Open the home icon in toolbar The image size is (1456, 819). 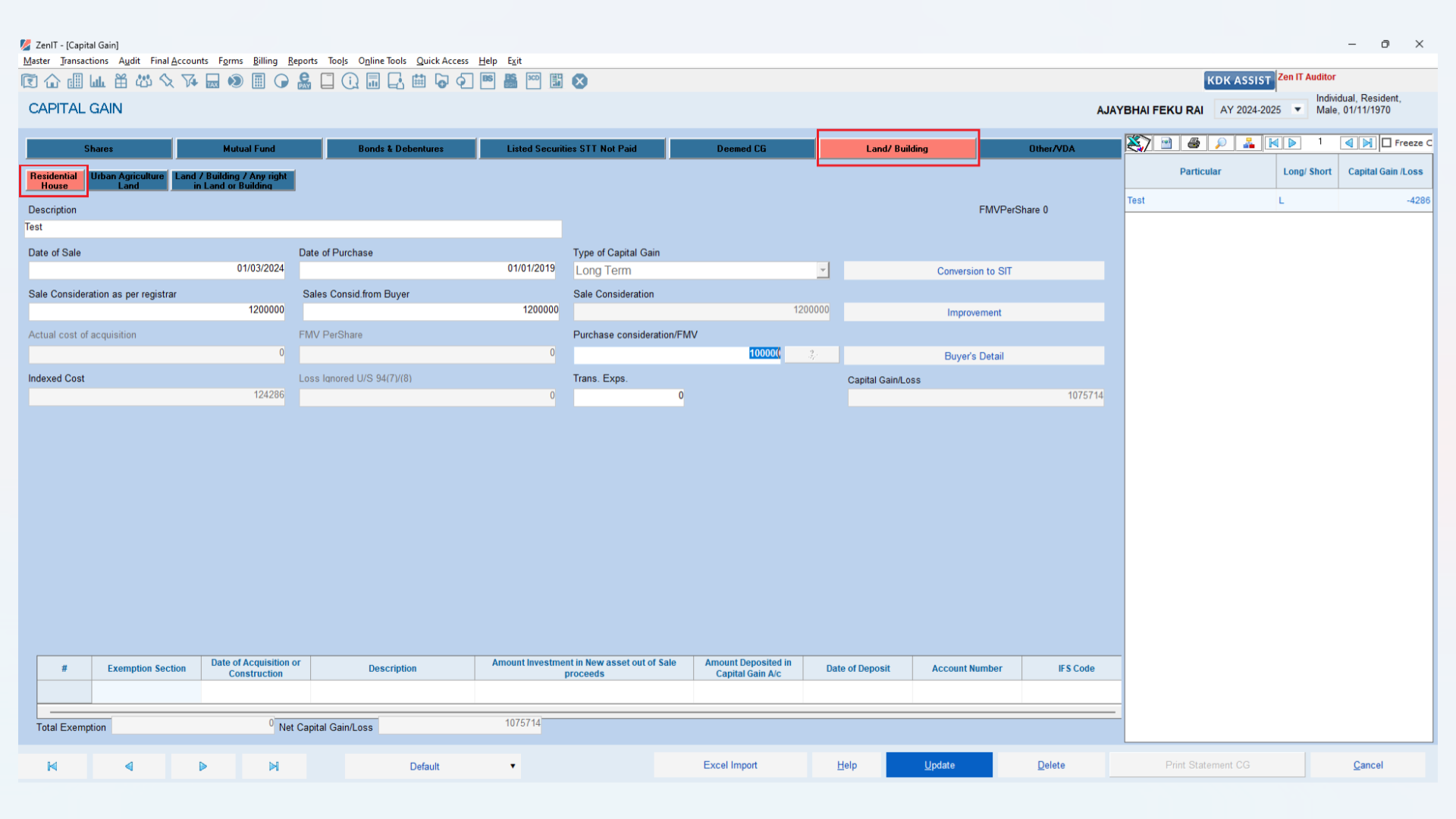coord(52,81)
